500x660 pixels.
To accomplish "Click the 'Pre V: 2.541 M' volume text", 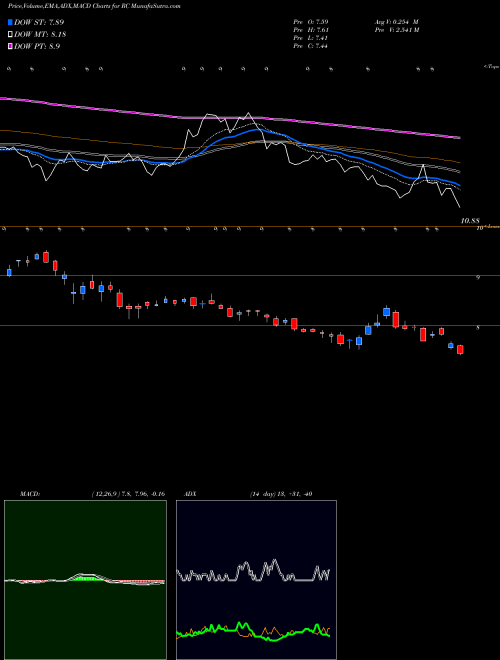I will pos(396,30).
